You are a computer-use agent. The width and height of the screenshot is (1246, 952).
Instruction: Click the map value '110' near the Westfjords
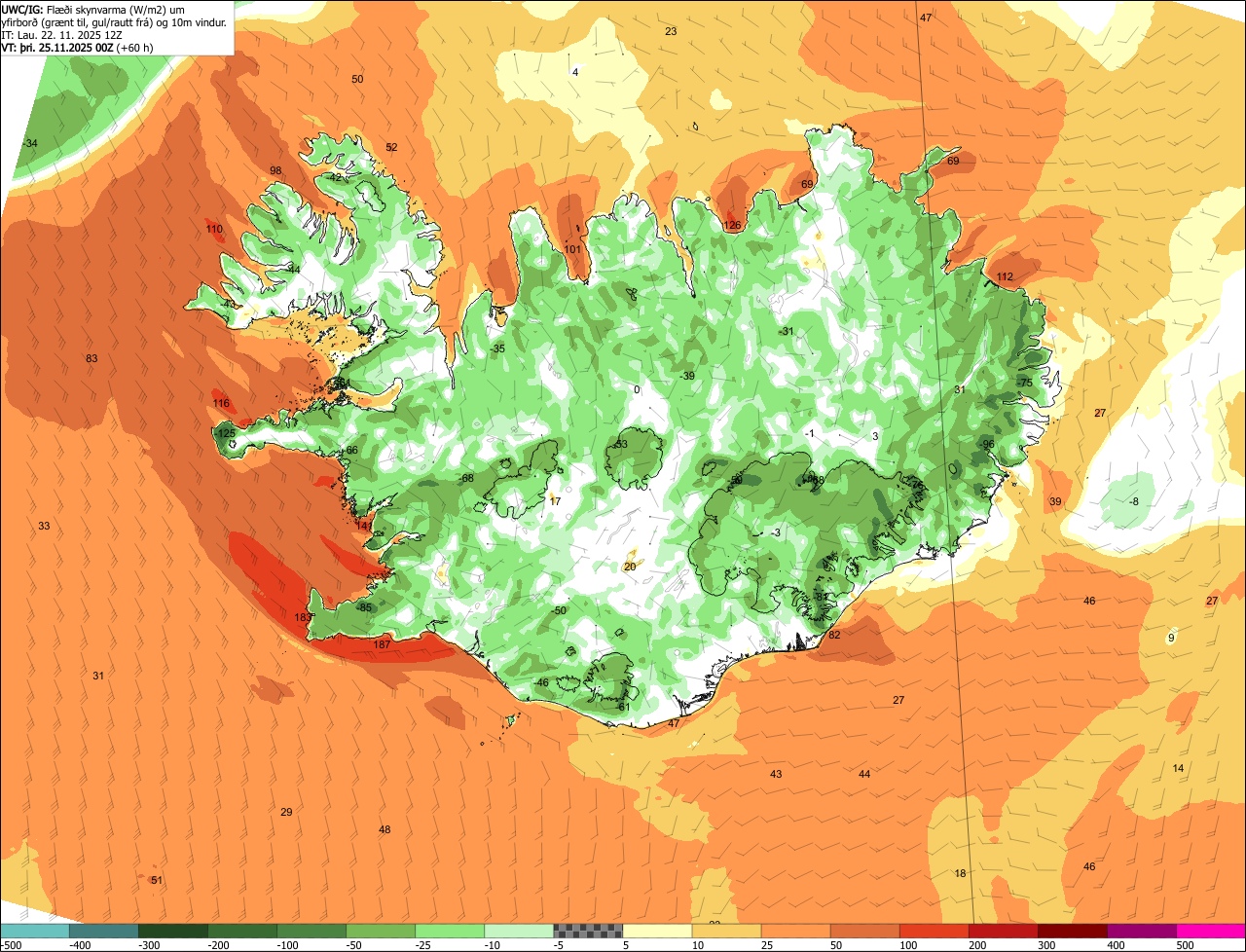tap(214, 230)
